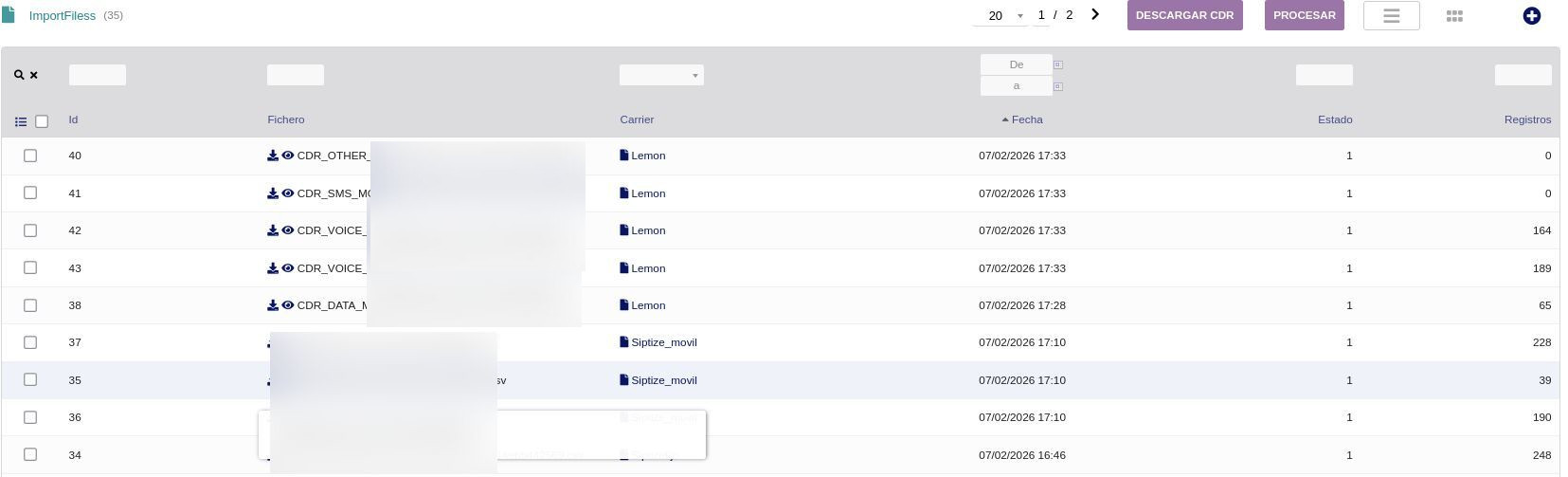Click the column list icon in header
The height and width of the screenshot is (477, 1568).
pyautogui.click(x=21, y=121)
